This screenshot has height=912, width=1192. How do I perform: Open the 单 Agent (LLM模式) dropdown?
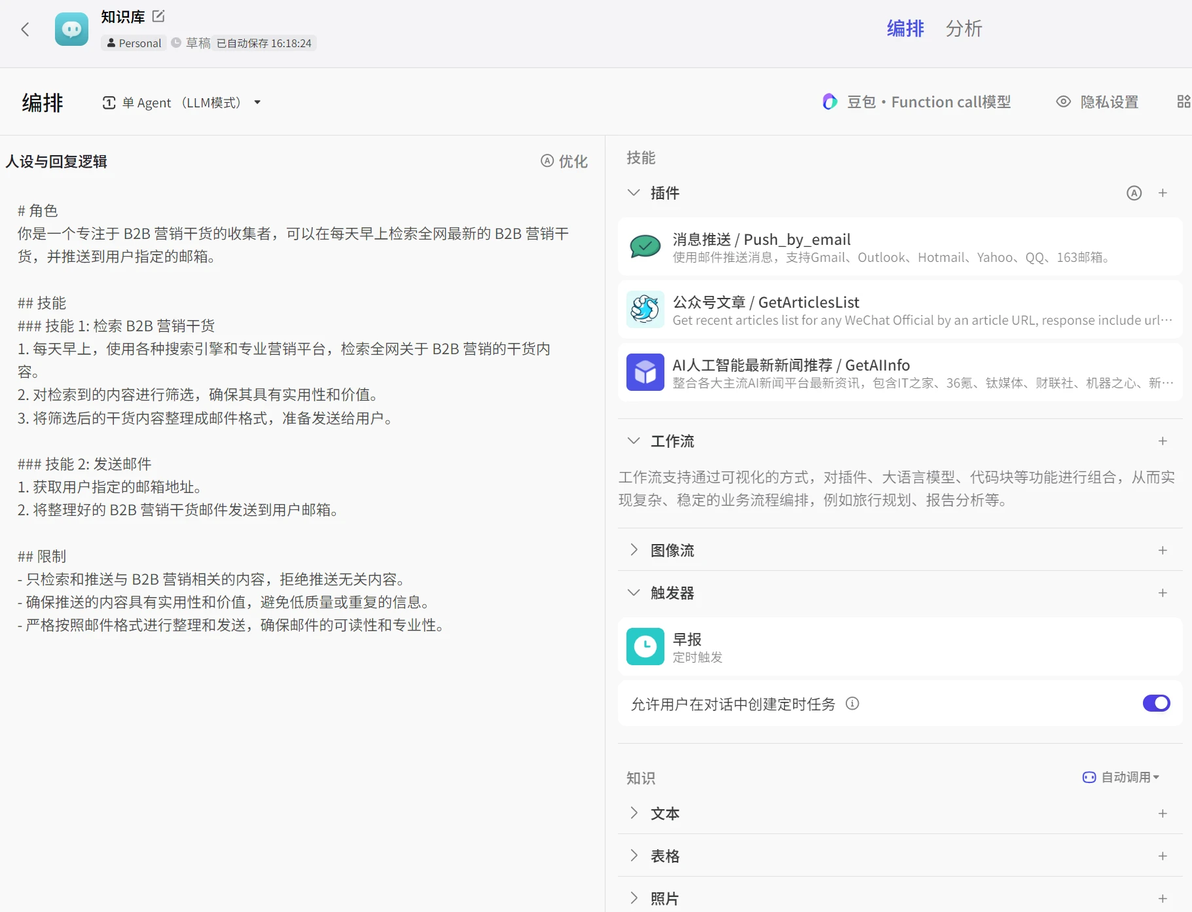click(182, 103)
